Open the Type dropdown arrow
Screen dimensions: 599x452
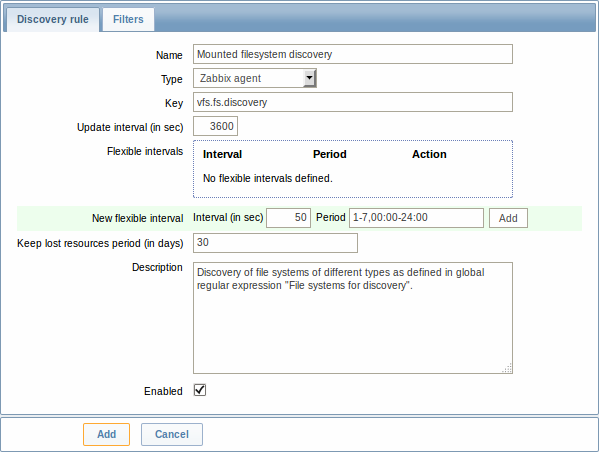click(x=309, y=78)
